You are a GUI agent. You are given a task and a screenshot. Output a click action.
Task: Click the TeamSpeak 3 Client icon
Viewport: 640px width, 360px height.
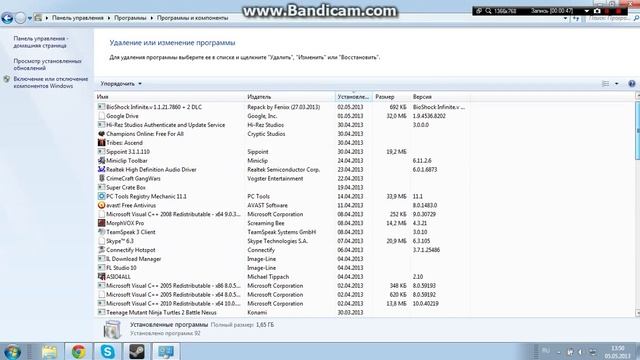click(x=101, y=232)
